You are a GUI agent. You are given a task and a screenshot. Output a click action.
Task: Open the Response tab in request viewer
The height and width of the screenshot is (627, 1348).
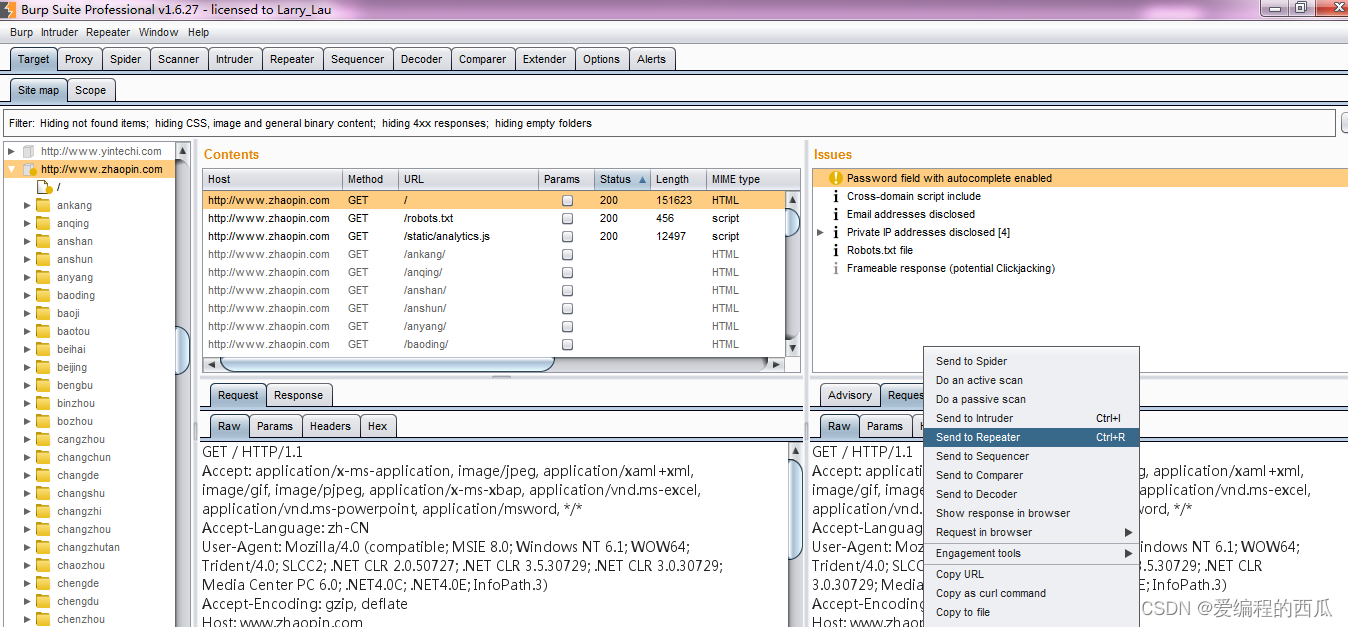point(298,395)
